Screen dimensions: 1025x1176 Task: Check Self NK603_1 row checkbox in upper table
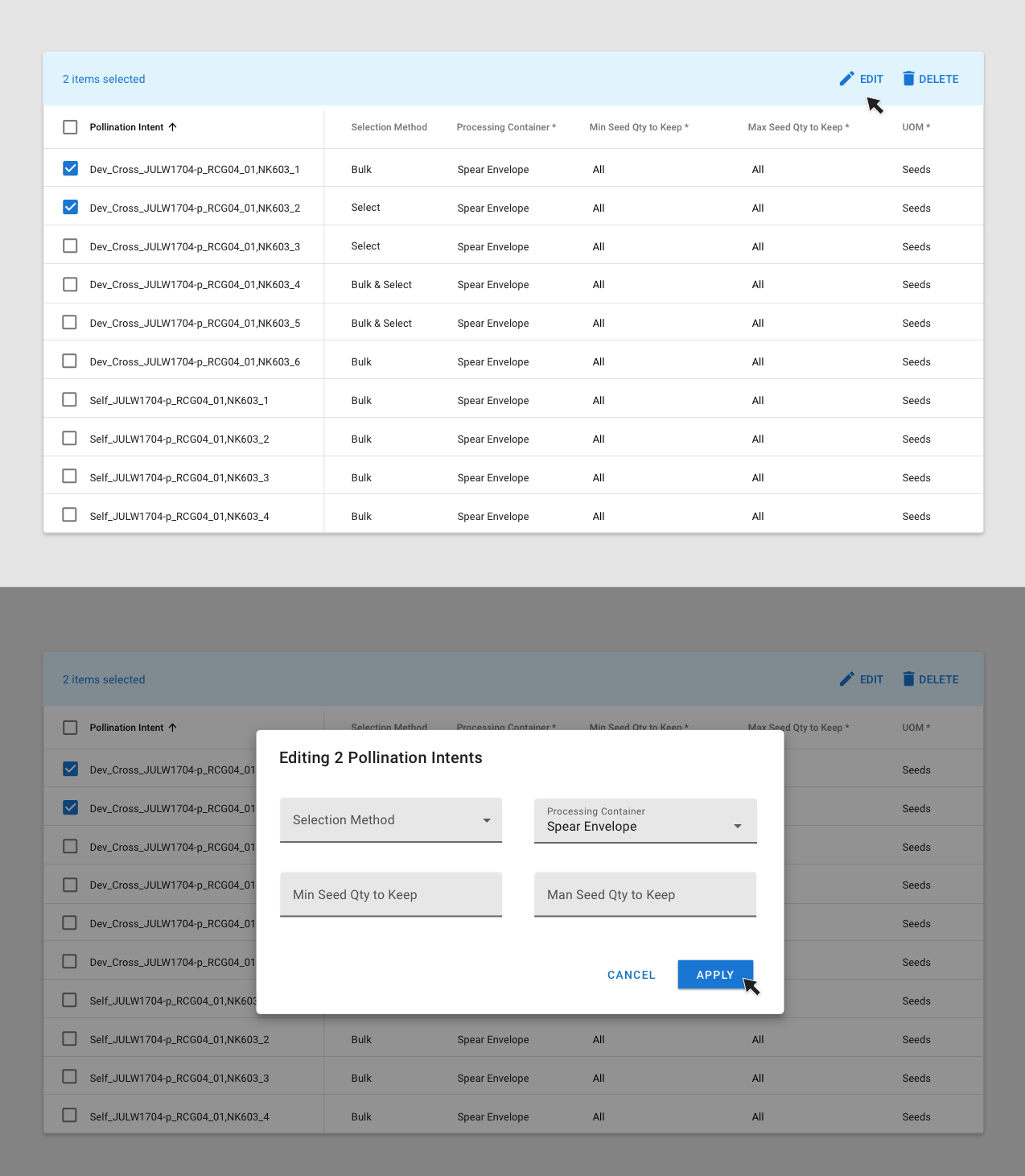(x=70, y=399)
